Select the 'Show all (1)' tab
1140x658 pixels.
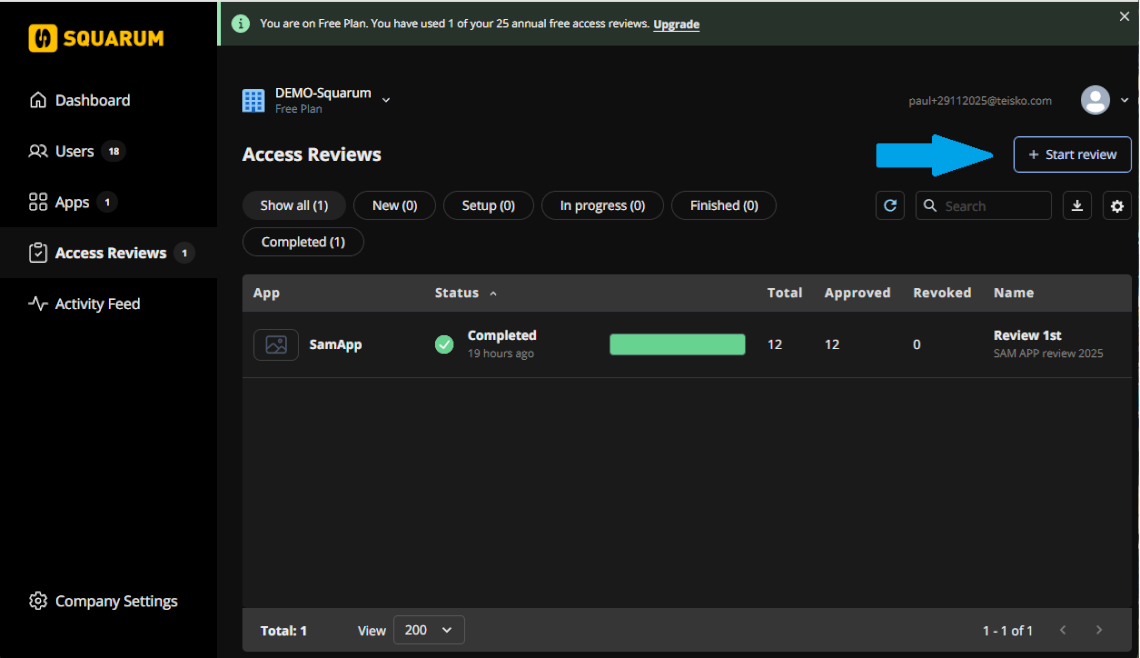click(294, 205)
